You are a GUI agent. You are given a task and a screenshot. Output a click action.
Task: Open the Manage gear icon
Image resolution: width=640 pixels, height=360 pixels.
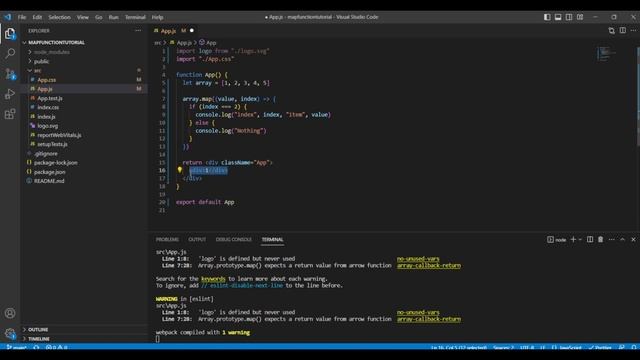pyautogui.click(x=10, y=333)
